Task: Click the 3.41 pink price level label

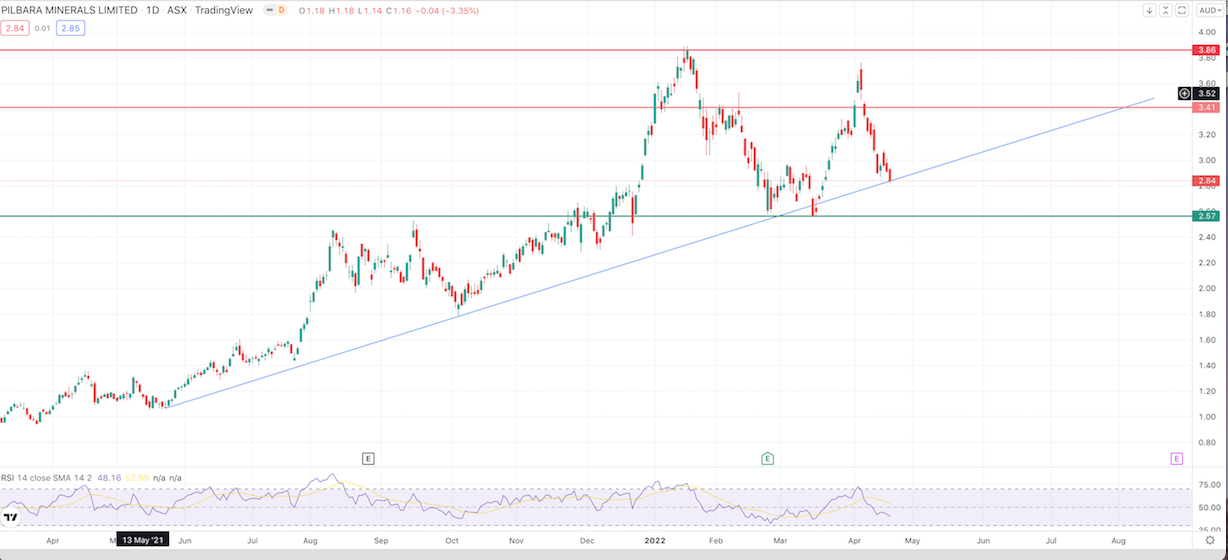Action: click(1204, 107)
